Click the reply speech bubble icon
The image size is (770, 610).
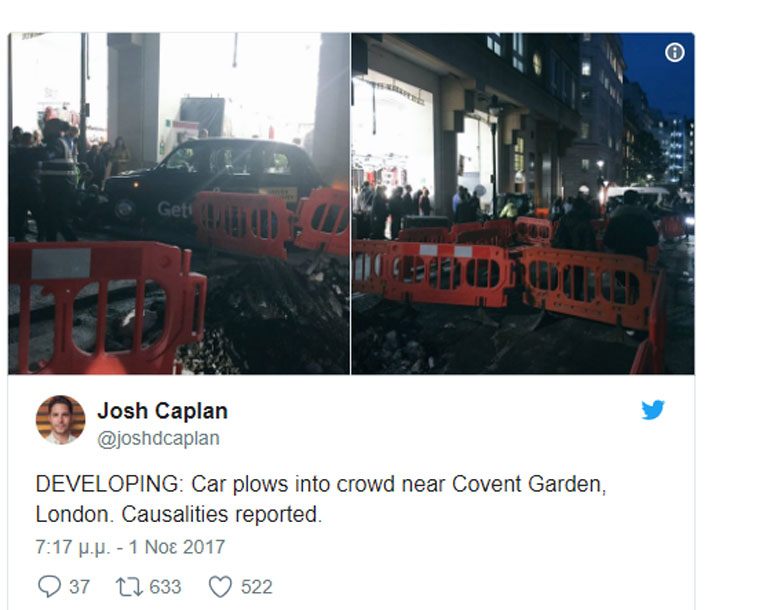[49, 586]
